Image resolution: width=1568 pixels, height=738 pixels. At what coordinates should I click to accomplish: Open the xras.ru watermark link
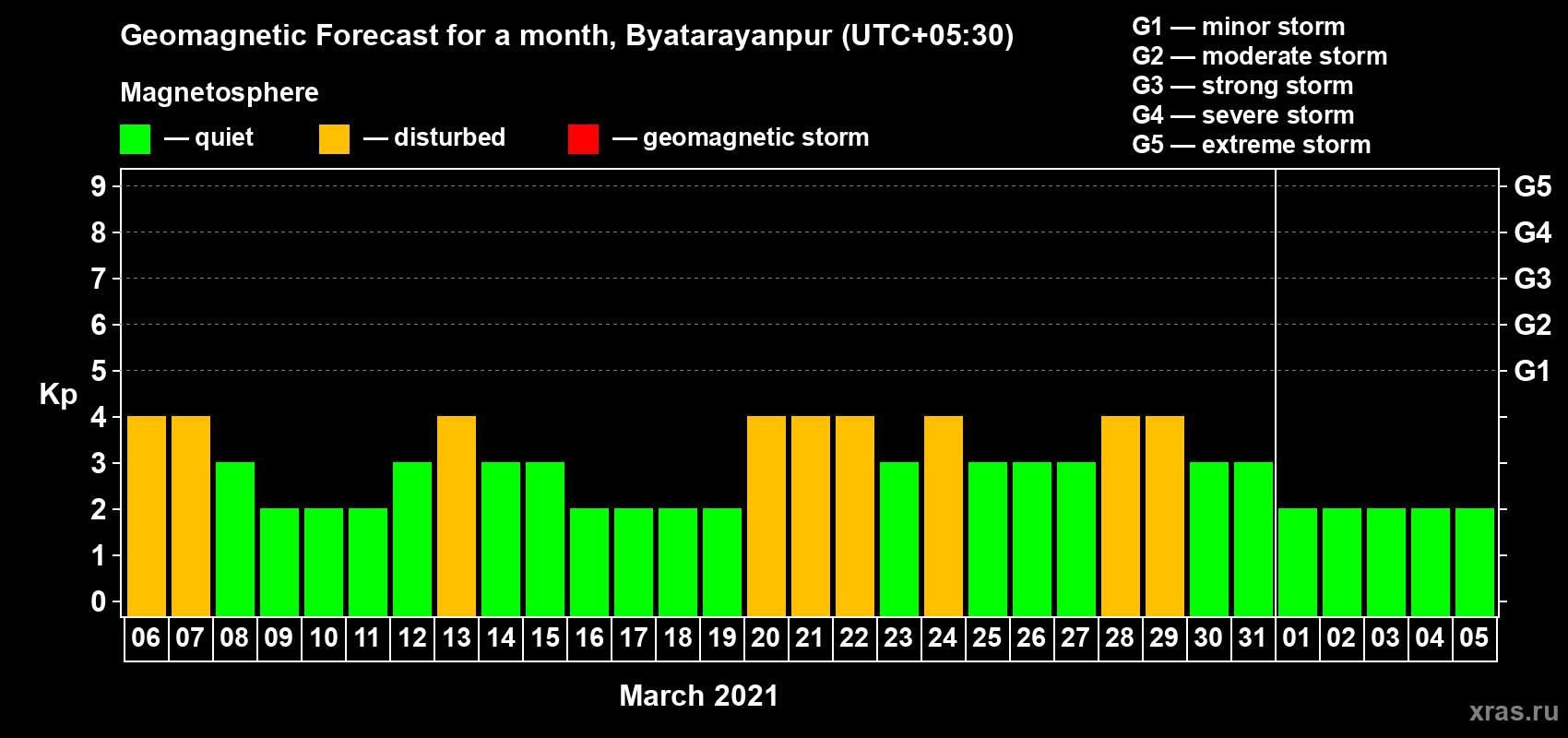pyautogui.click(x=1513, y=710)
